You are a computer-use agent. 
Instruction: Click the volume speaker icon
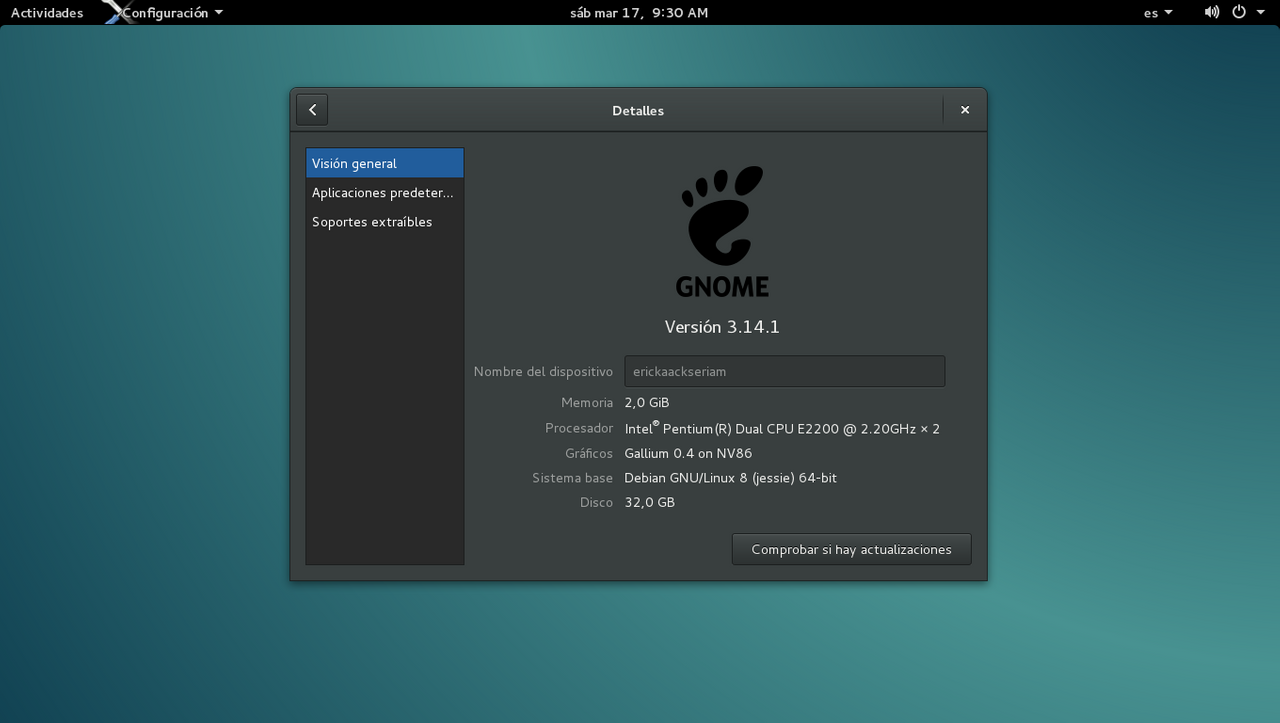pos(1212,12)
